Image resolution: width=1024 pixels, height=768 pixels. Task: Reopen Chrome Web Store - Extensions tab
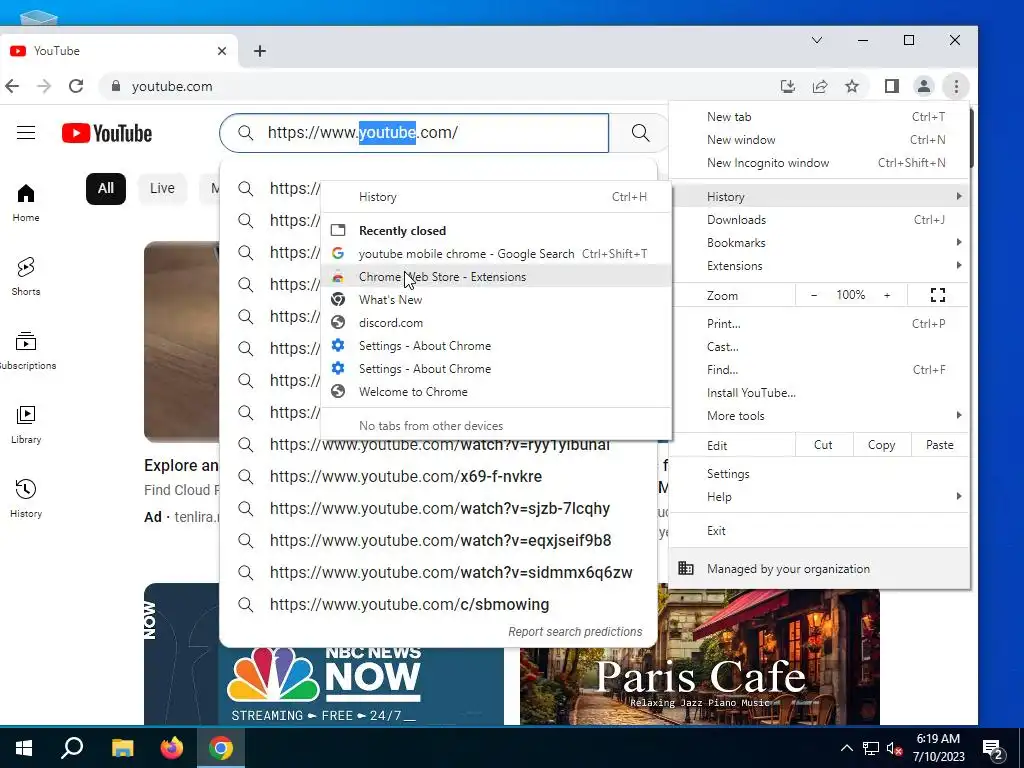(x=496, y=276)
